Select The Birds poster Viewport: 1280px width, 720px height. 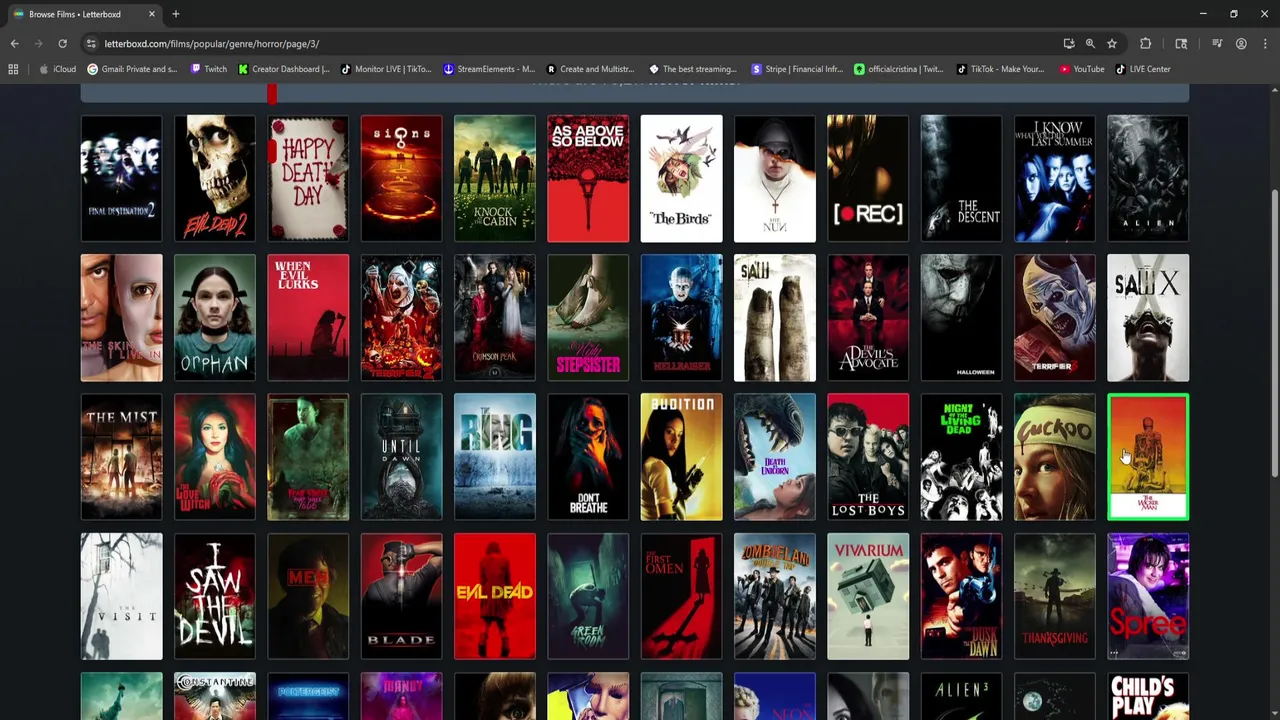tap(681, 178)
